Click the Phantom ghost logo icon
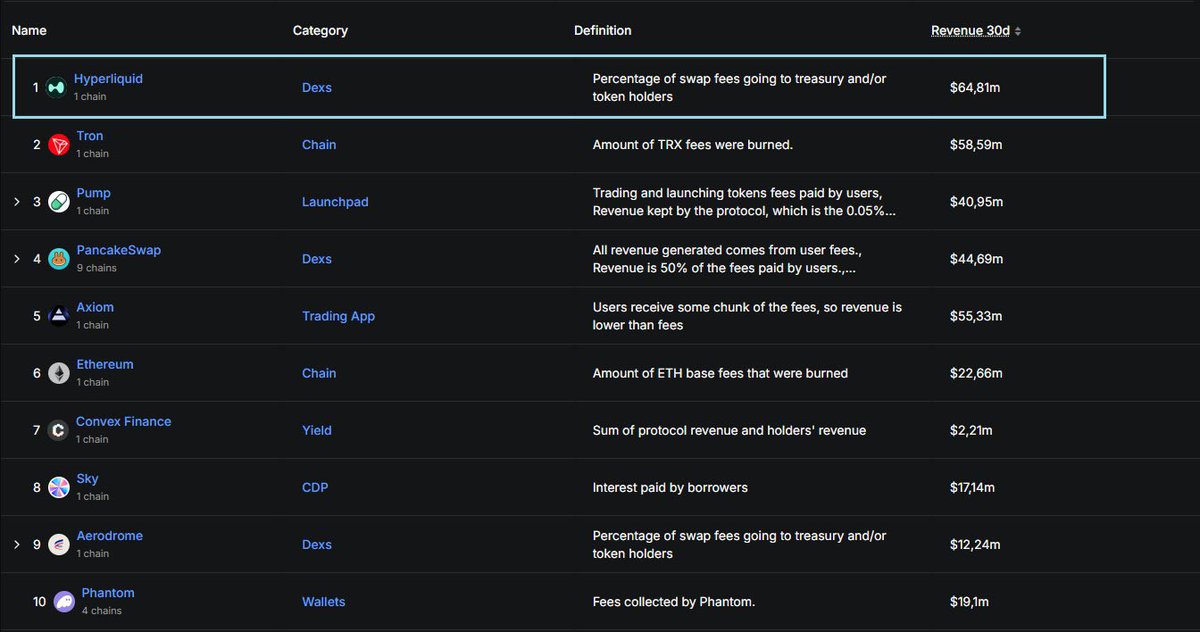1200x632 pixels. click(64, 601)
